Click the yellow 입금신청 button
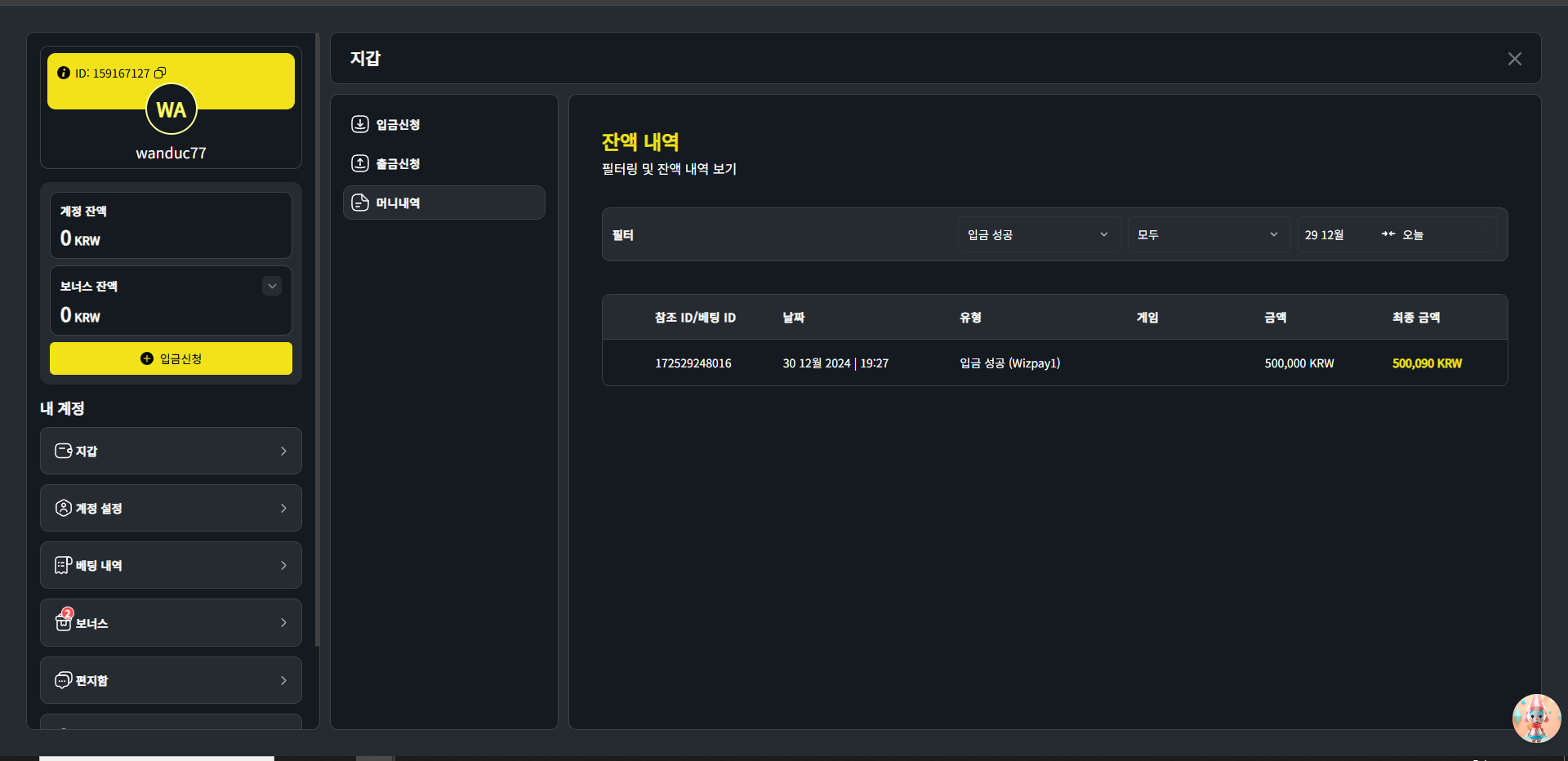Screen dimensions: 1568x761 [171, 358]
